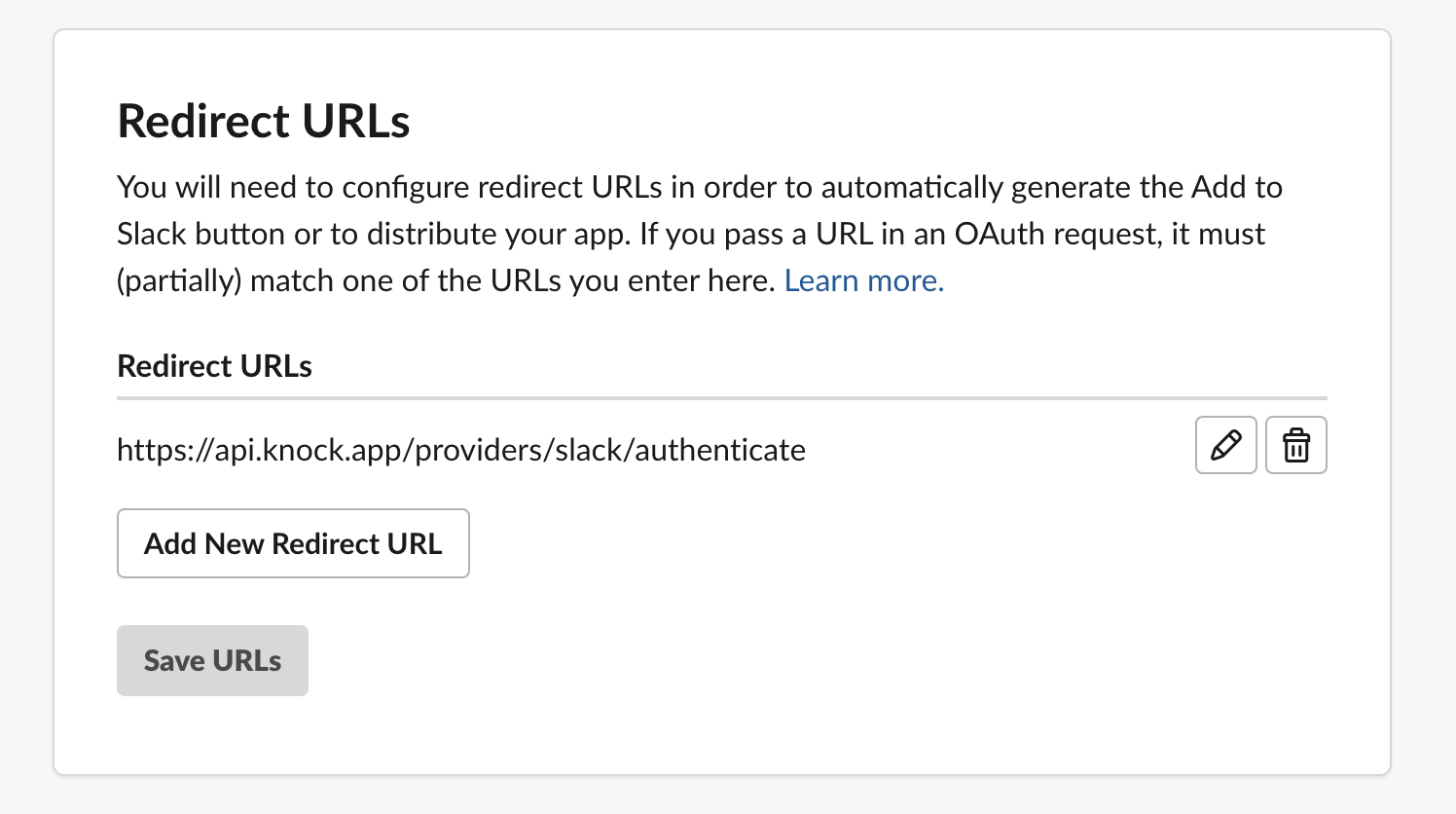The width and height of the screenshot is (1456, 814).
Task: Select Save URLs to store your changes
Action: point(212,660)
